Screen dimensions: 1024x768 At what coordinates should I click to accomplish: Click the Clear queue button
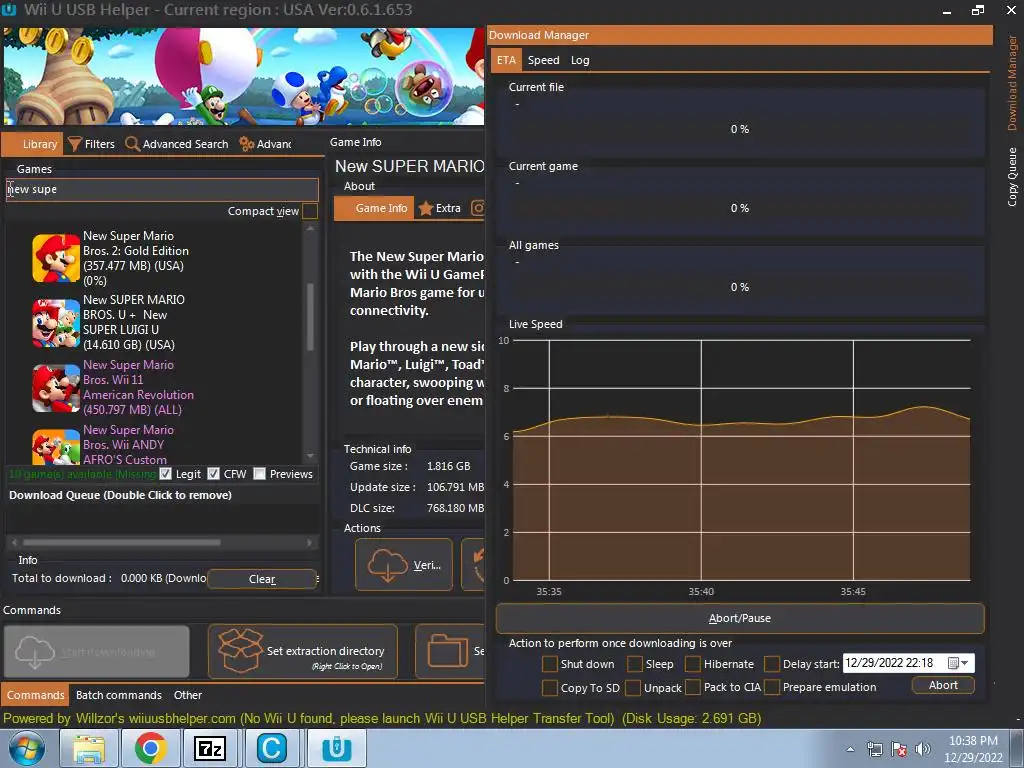tap(262, 579)
